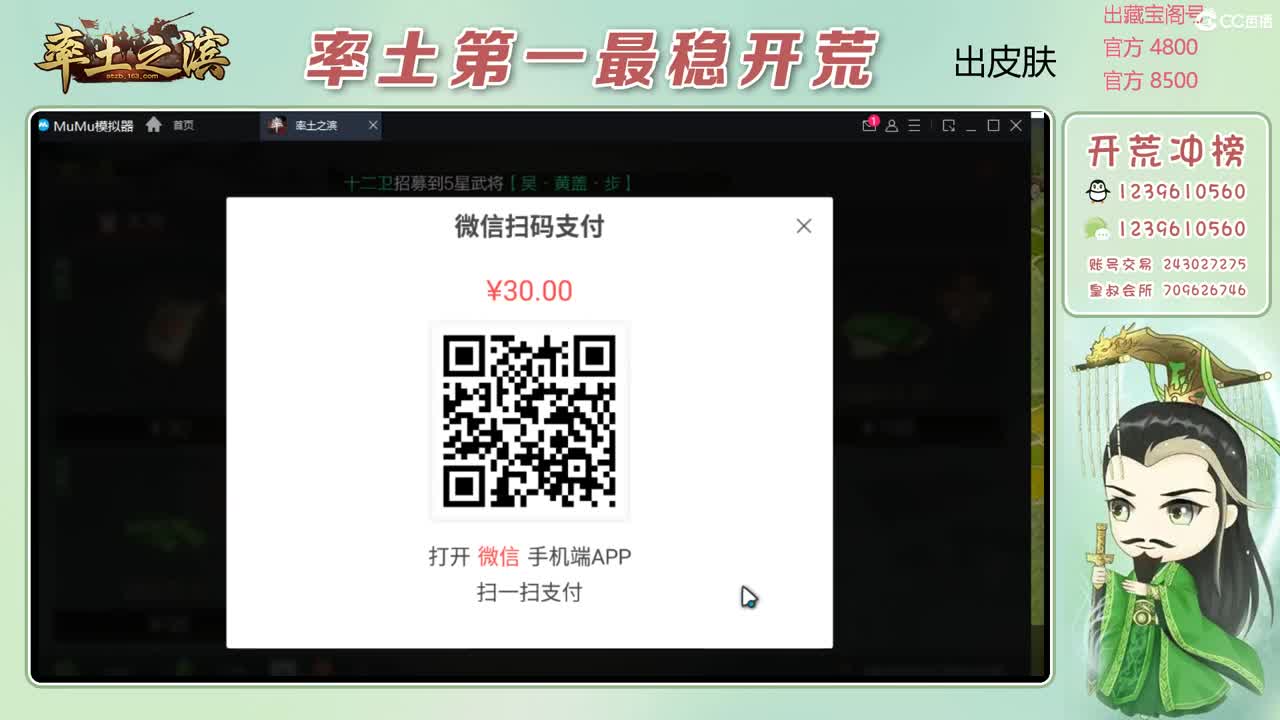1280x720 pixels.
Task: Click the 官方 8500 text
Action: pyautogui.click(x=1150, y=80)
